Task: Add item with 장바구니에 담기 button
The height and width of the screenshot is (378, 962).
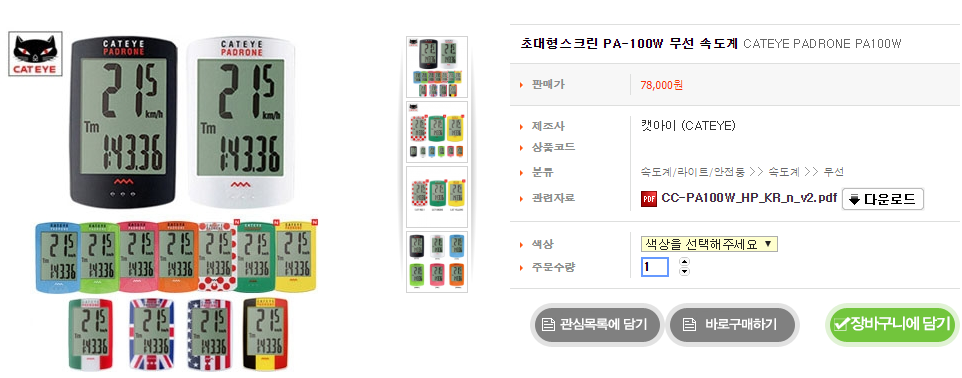Action: 893,324
